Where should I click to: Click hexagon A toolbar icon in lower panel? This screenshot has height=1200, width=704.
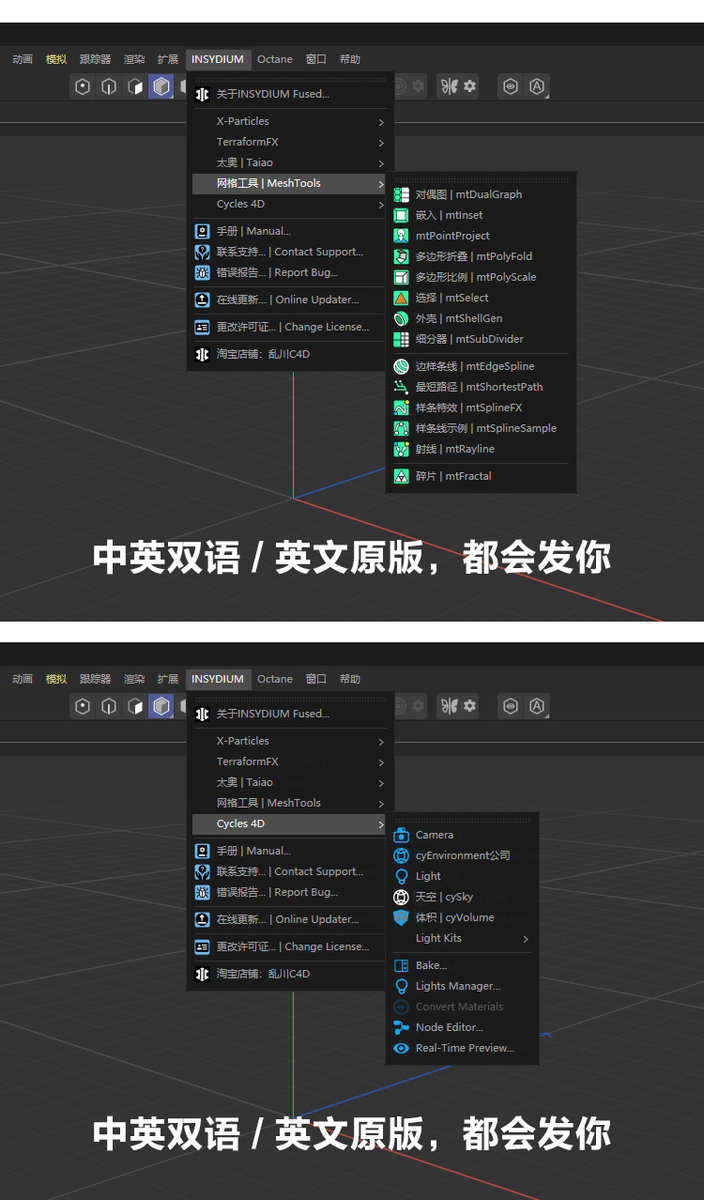538,707
